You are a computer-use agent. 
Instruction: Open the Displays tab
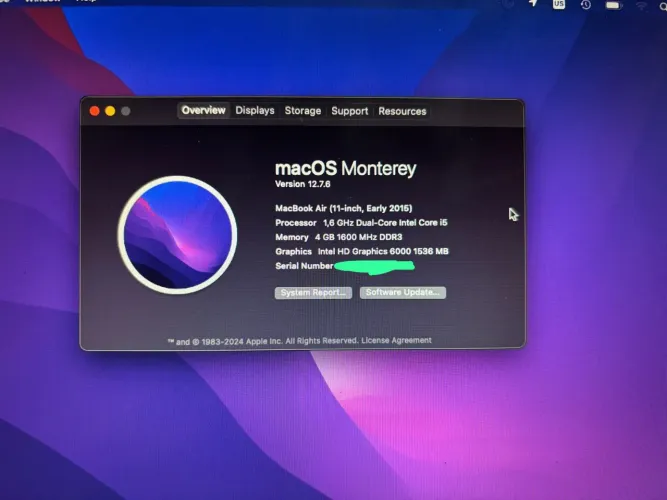click(x=255, y=111)
